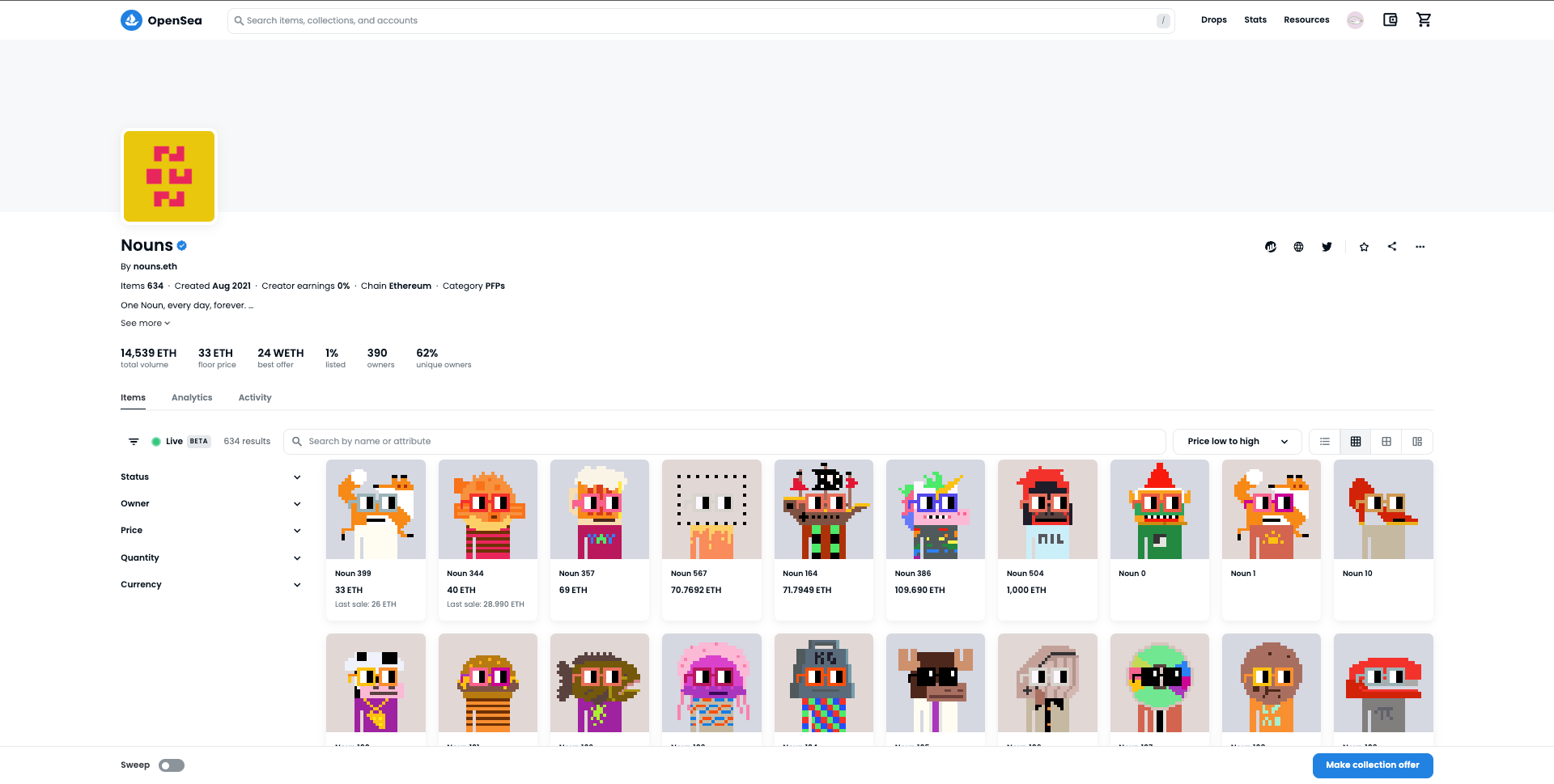Viewport: 1554px width, 784px height.
Task: Open the shopping cart
Action: 1424,20
